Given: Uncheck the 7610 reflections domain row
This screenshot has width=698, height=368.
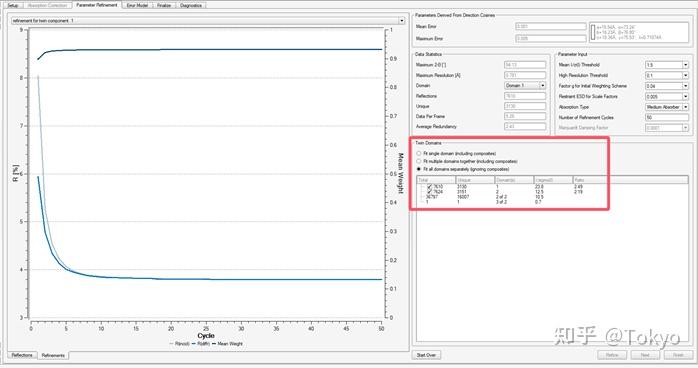Looking at the screenshot, I should (x=430, y=187).
